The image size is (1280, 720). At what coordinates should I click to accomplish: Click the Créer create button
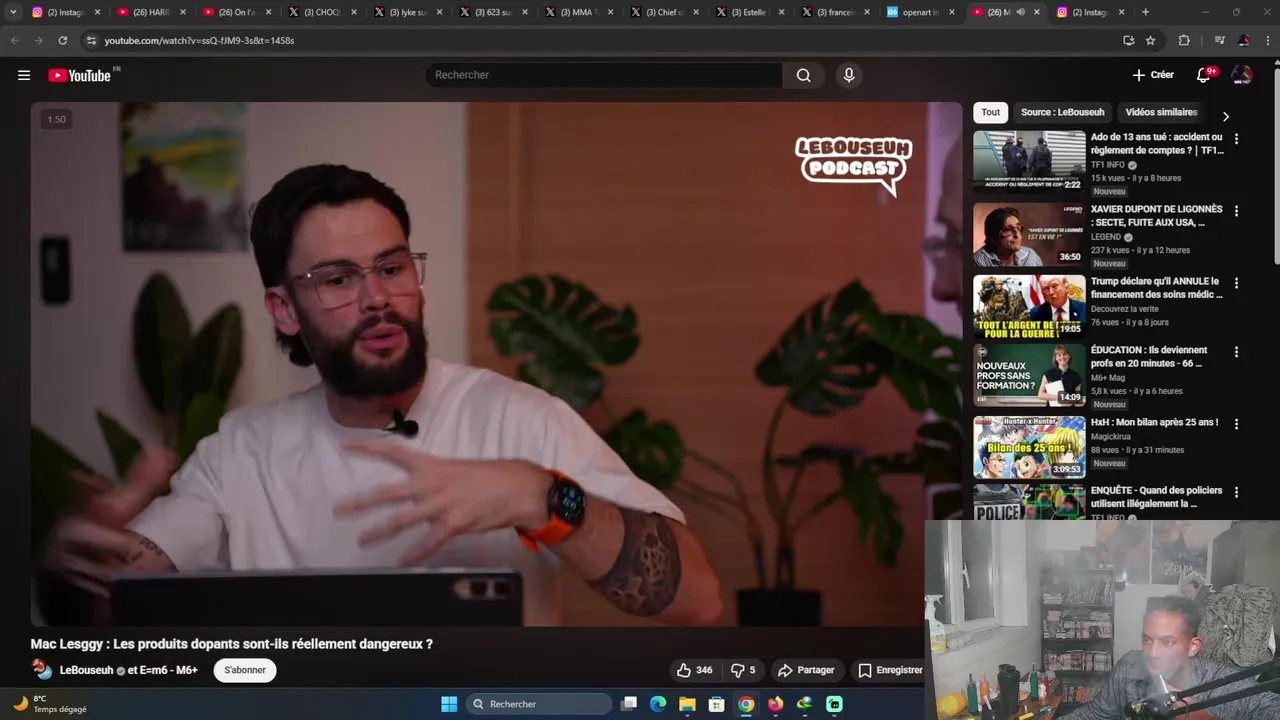[x=1153, y=75]
